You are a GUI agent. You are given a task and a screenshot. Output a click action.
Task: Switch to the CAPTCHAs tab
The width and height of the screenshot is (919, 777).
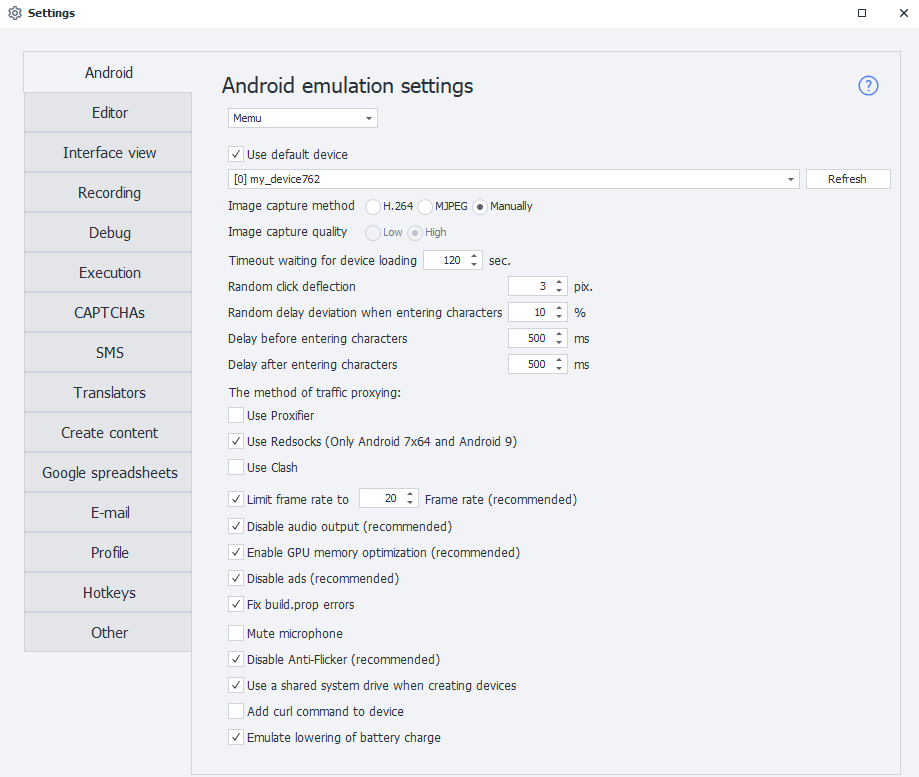(109, 312)
